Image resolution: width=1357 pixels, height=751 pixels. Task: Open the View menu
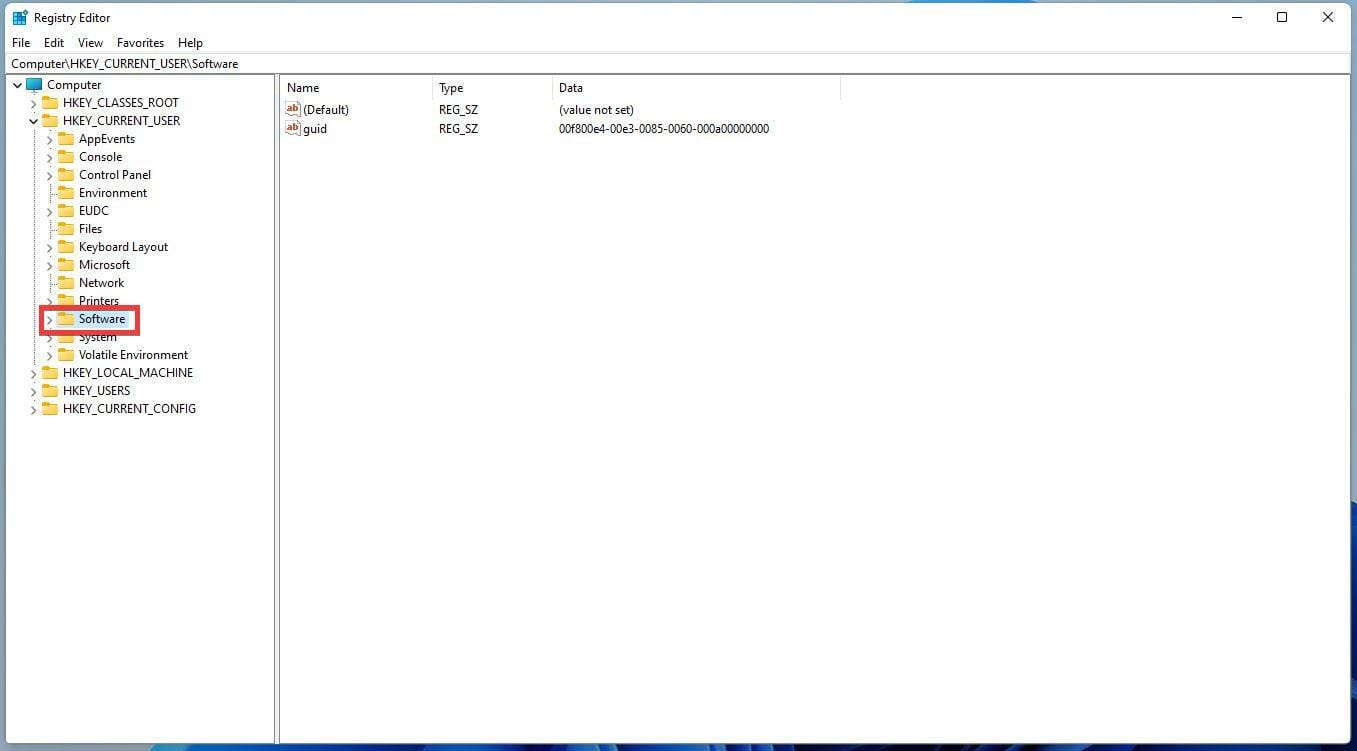point(90,42)
